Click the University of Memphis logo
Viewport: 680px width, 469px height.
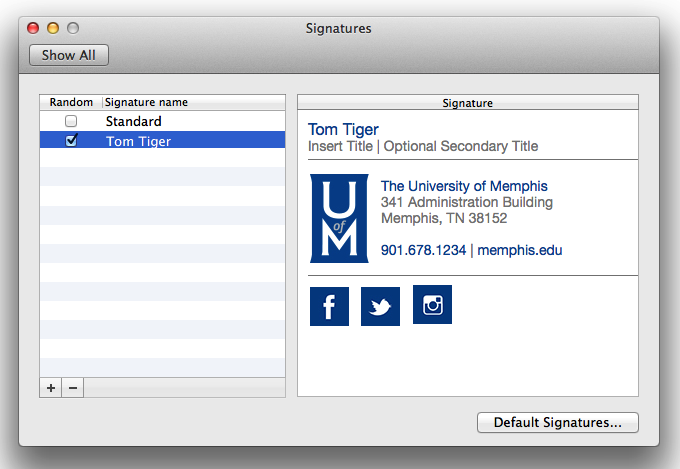339,219
